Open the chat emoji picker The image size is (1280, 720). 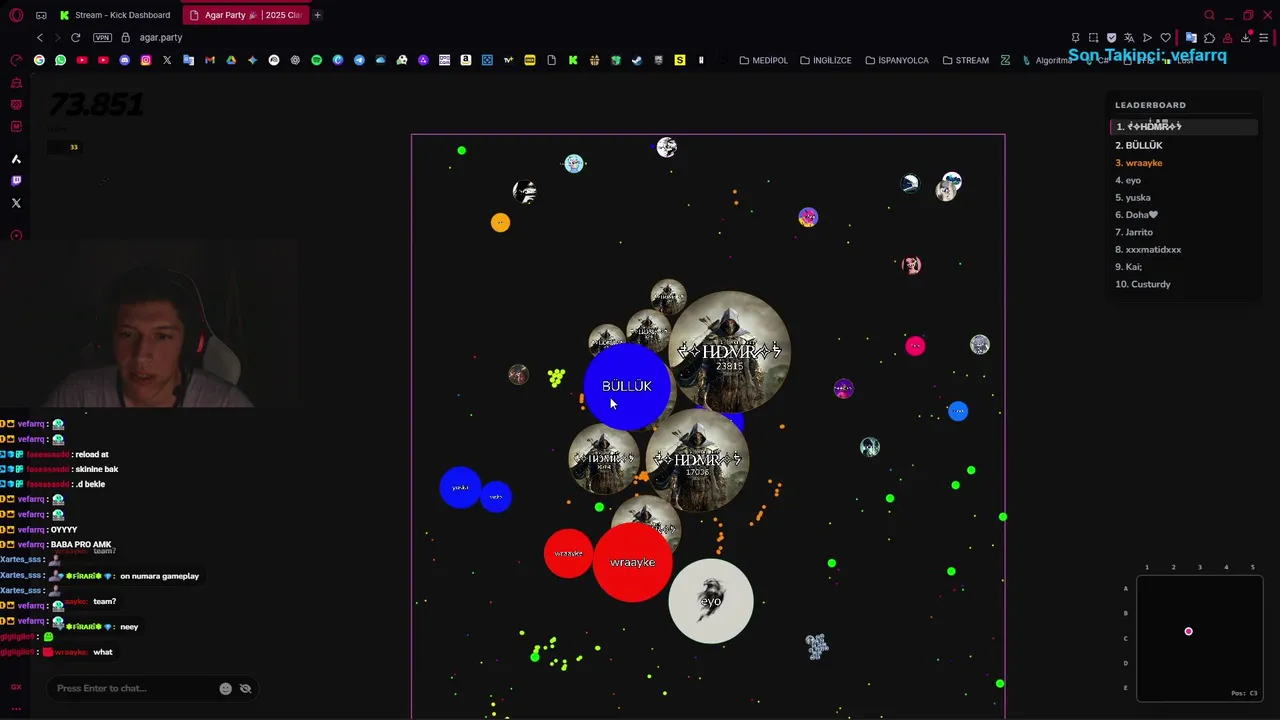(226, 688)
